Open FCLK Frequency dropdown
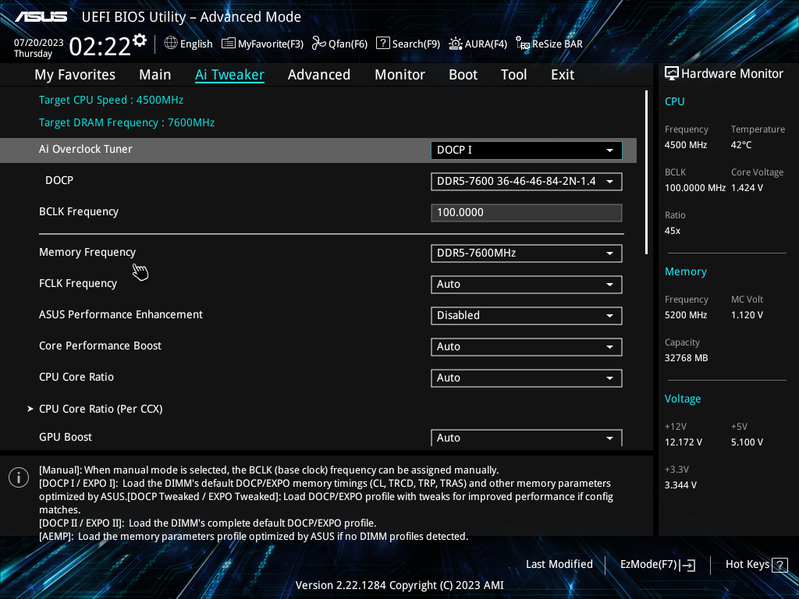Viewport: 799px width, 599px height. point(526,284)
